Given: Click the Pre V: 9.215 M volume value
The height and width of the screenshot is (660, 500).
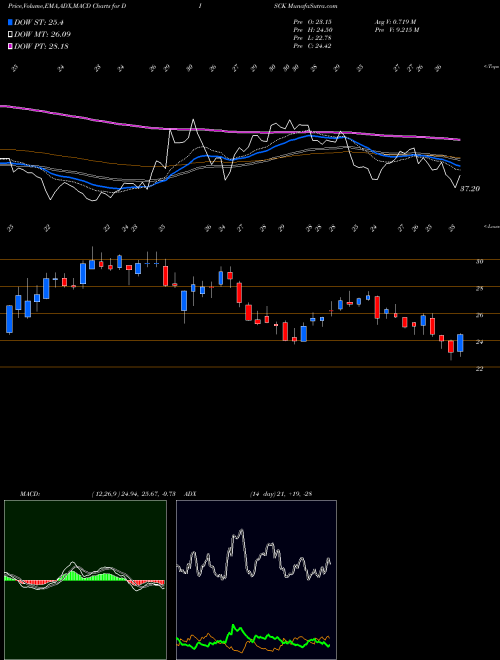Looking at the screenshot, I should pos(396,30).
